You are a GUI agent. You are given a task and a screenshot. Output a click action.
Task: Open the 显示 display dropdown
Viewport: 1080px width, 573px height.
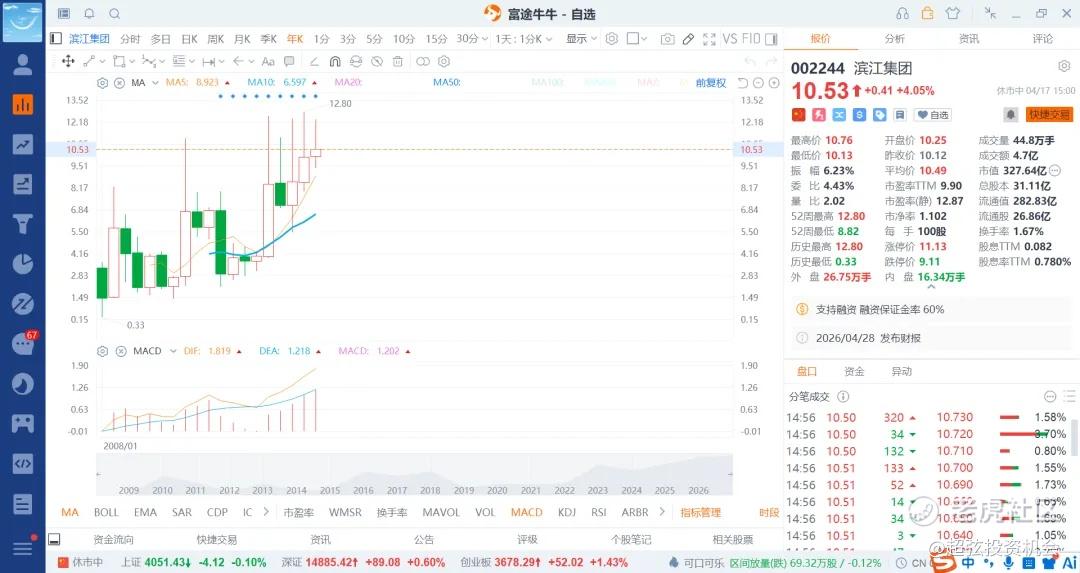[x=581, y=39]
